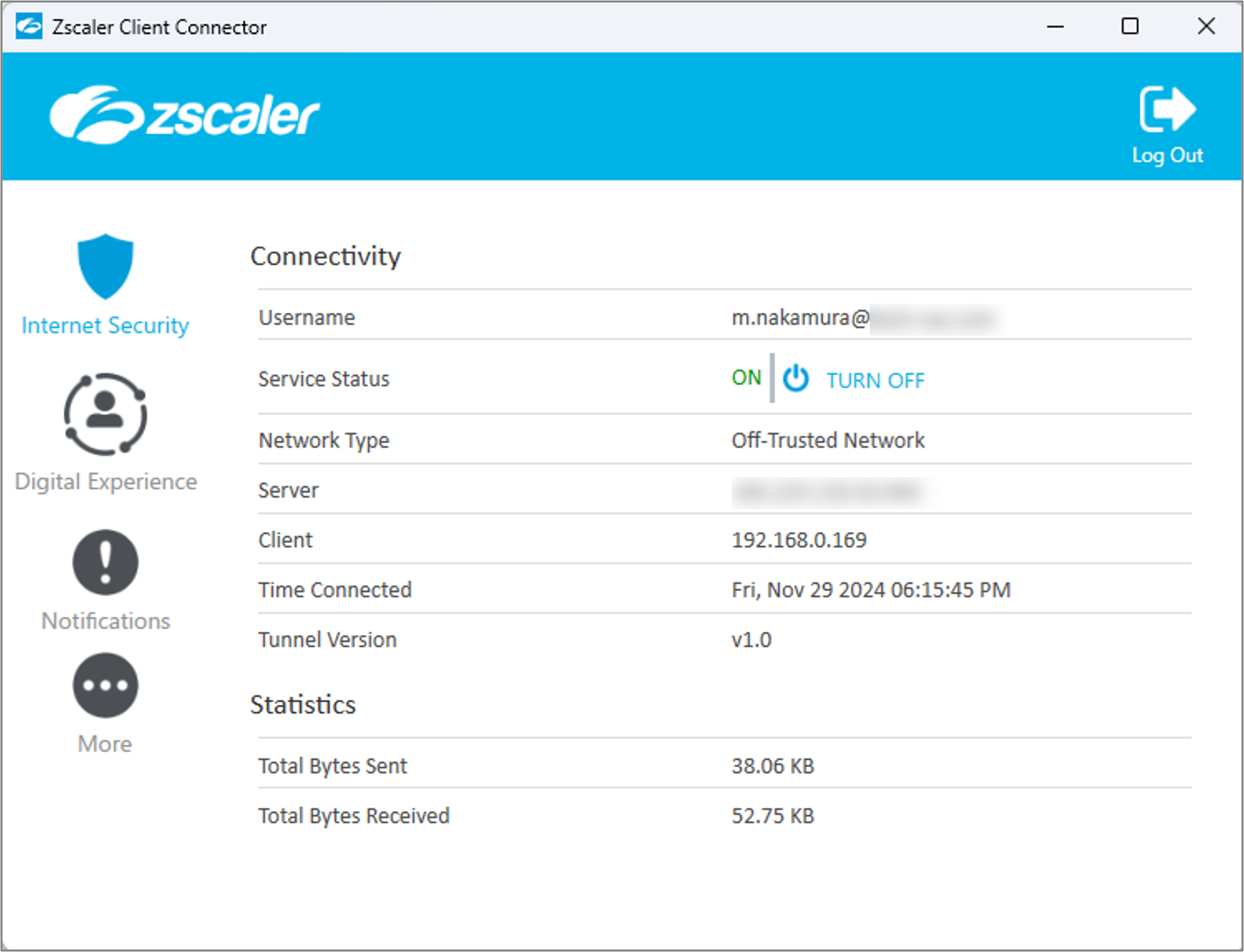1244x952 pixels.
Task: Click the power icon beside TURN OFF
Action: [x=795, y=379]
